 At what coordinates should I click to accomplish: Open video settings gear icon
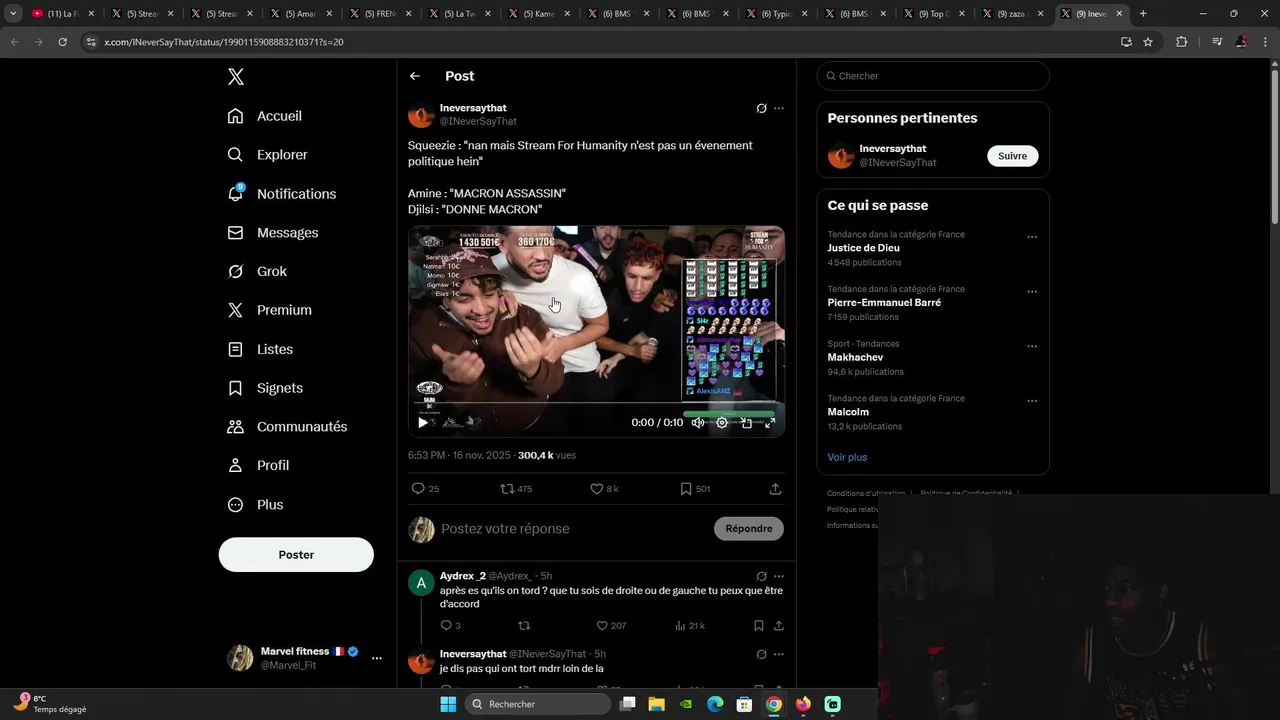point(722,423)
